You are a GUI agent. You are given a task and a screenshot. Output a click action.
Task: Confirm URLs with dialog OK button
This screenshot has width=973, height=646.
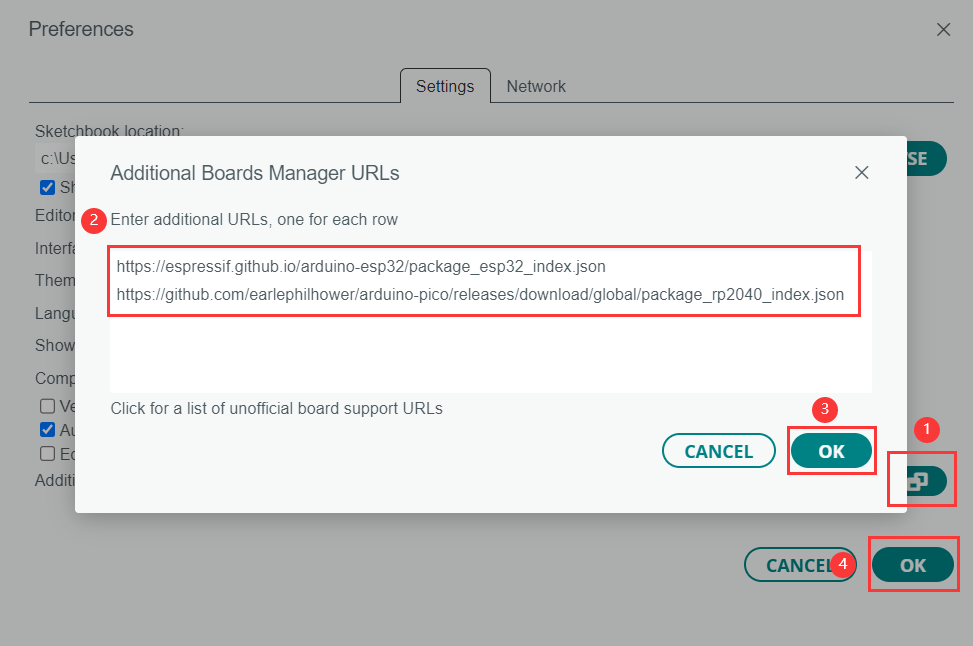(x=832, y=451)
